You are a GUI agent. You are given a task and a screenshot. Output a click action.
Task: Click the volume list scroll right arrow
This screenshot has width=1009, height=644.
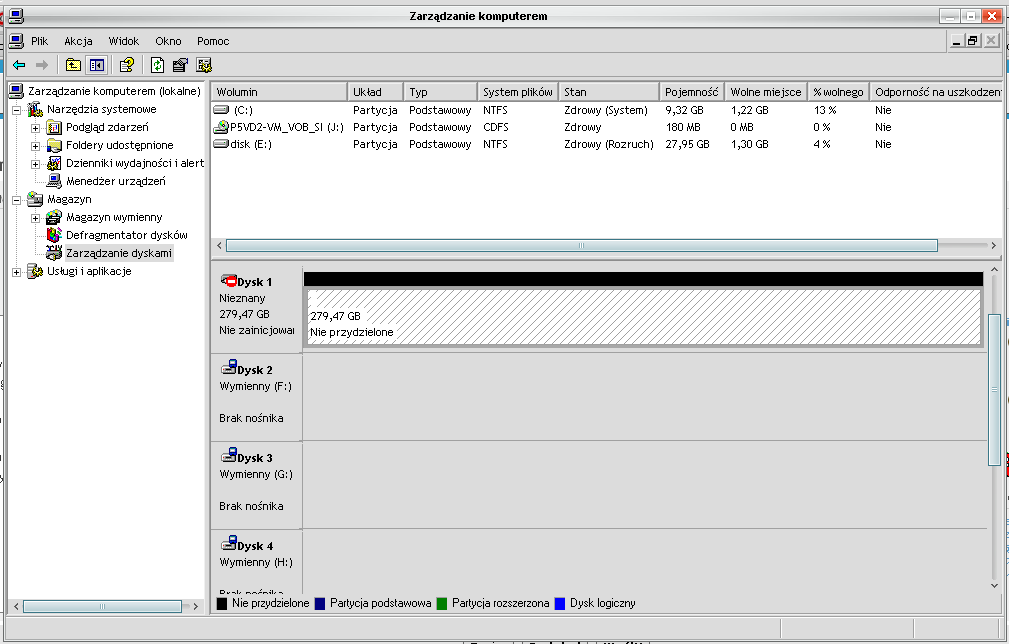(x=994, y=245)
